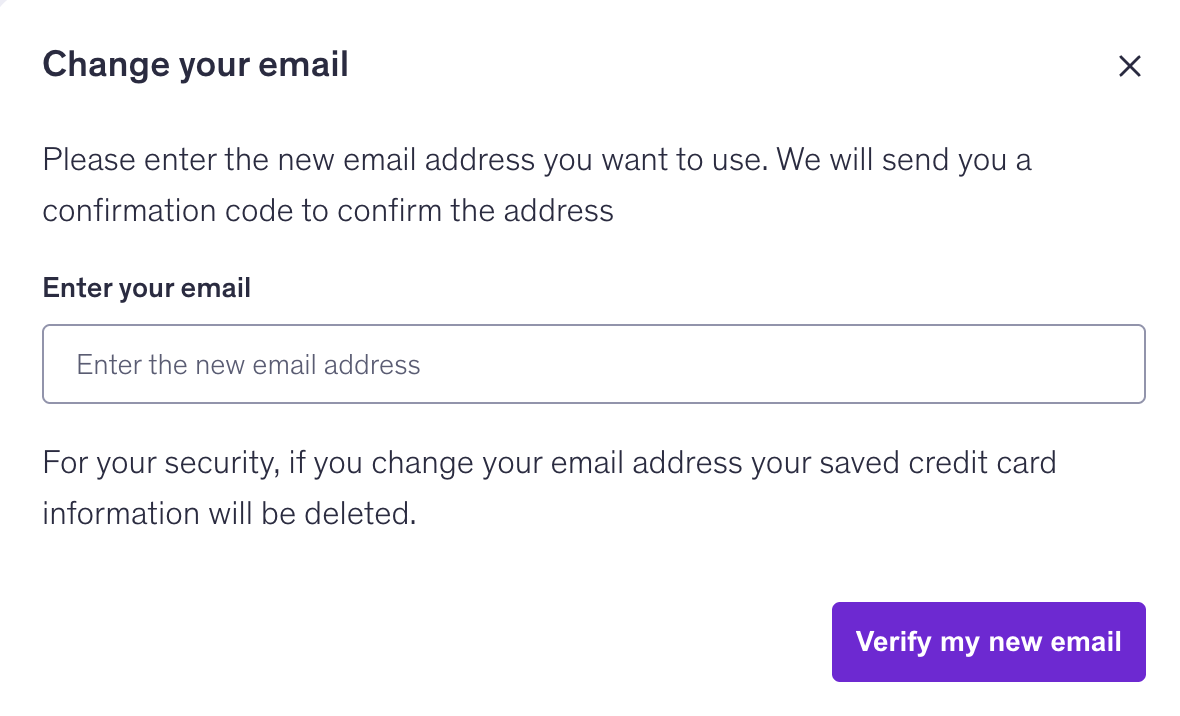The image size is (1180, 716).
Task: Click the confirmation code instruction paragraph
Action: point(537,185)
